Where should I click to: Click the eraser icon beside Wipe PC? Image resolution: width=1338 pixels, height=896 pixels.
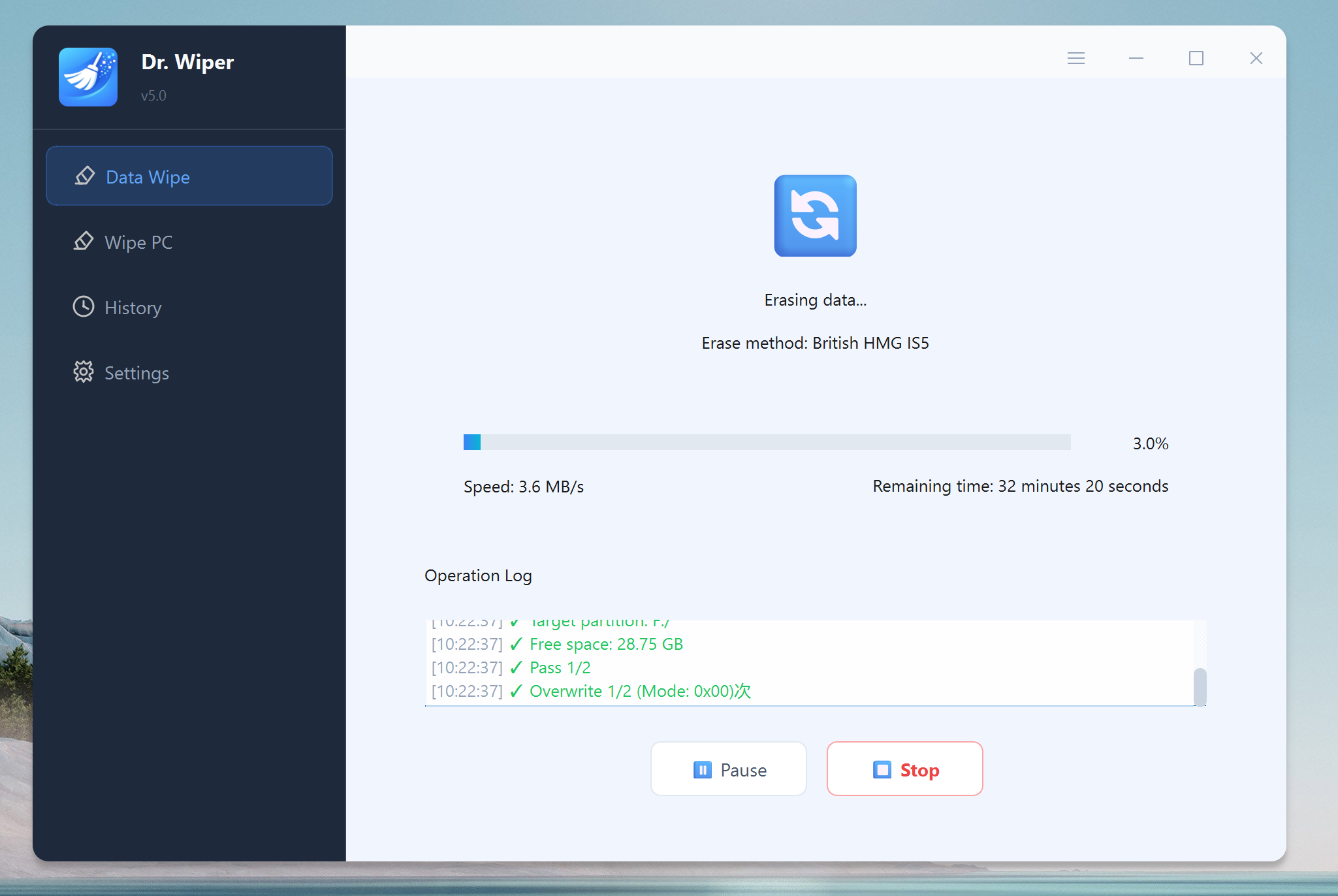pyautogui.click(x=84, y=242)
